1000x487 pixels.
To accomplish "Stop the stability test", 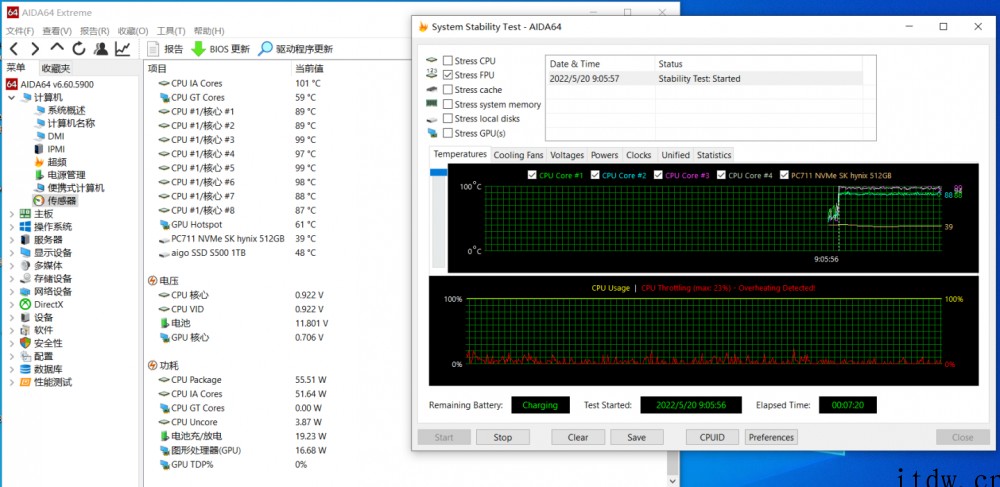I will pos(503,437).
